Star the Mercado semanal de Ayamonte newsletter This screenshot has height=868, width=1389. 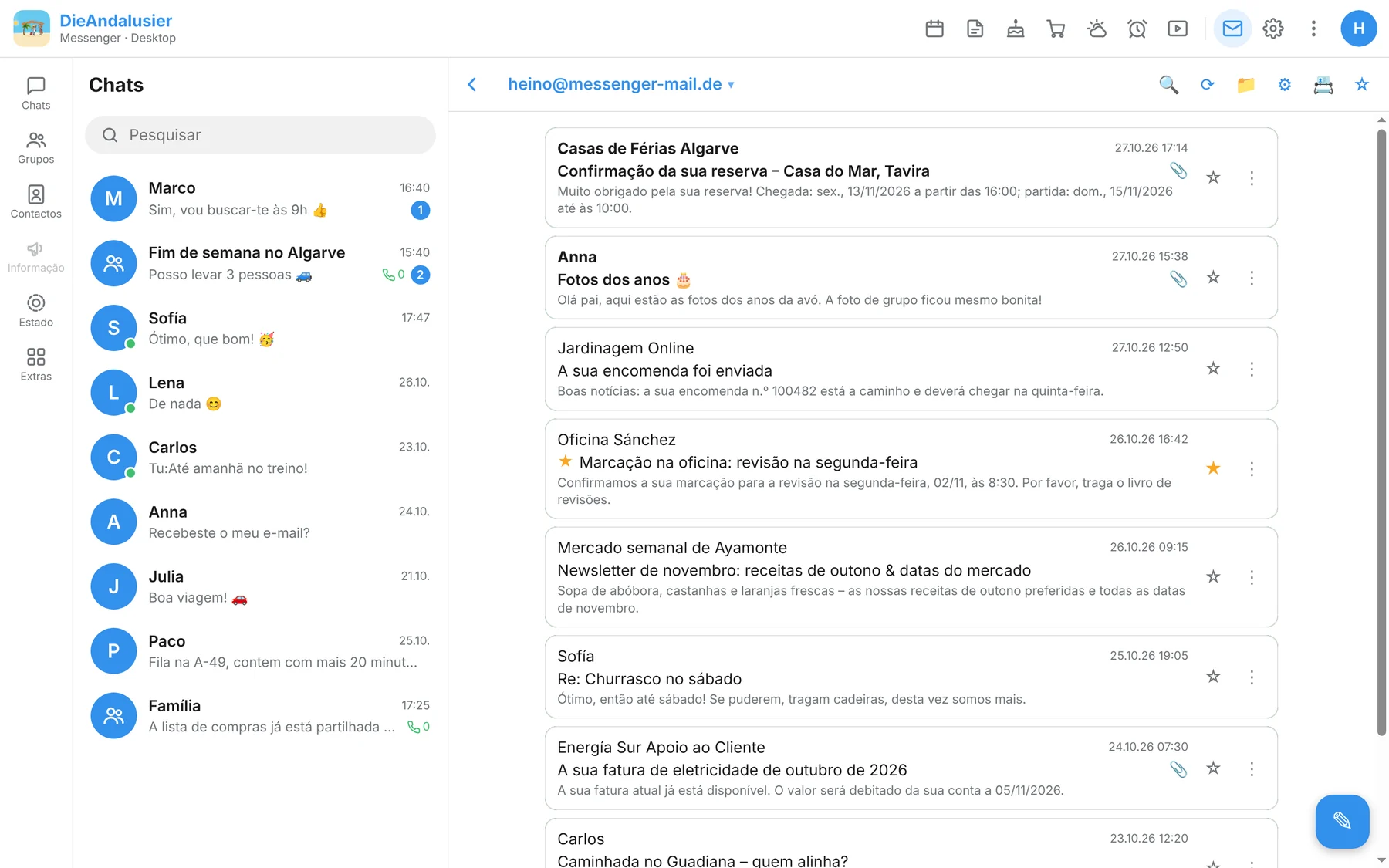pos(1213,576)
